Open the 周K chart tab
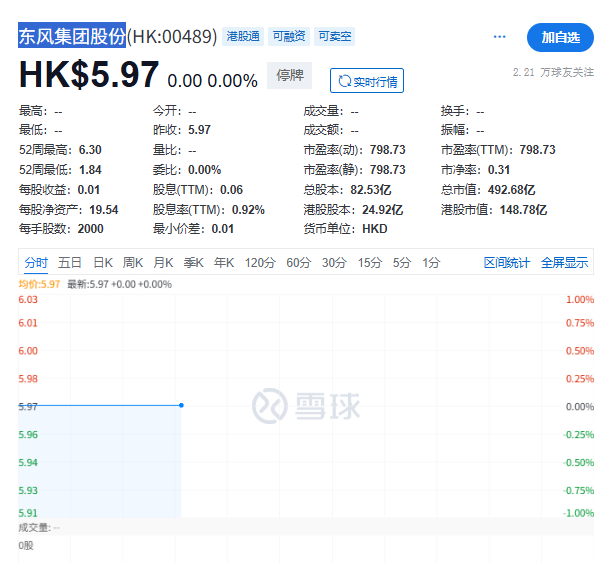 point(133,263)
